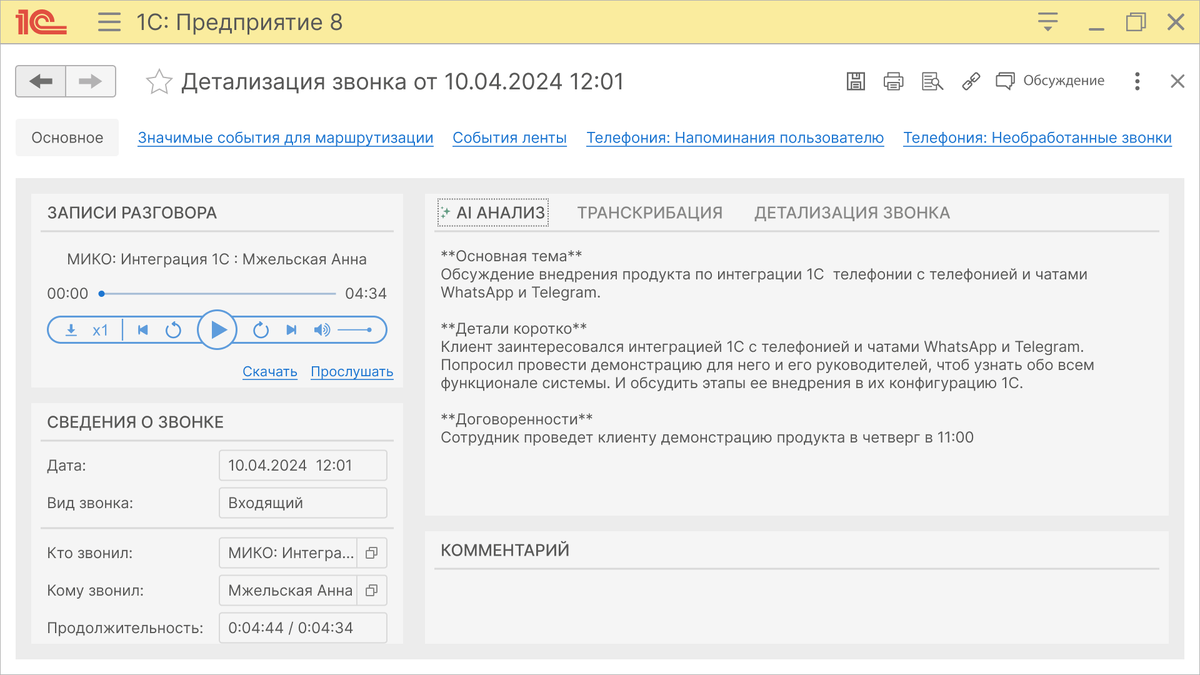
Task: Download the recording via player download icon
Action: coord(71,330)
